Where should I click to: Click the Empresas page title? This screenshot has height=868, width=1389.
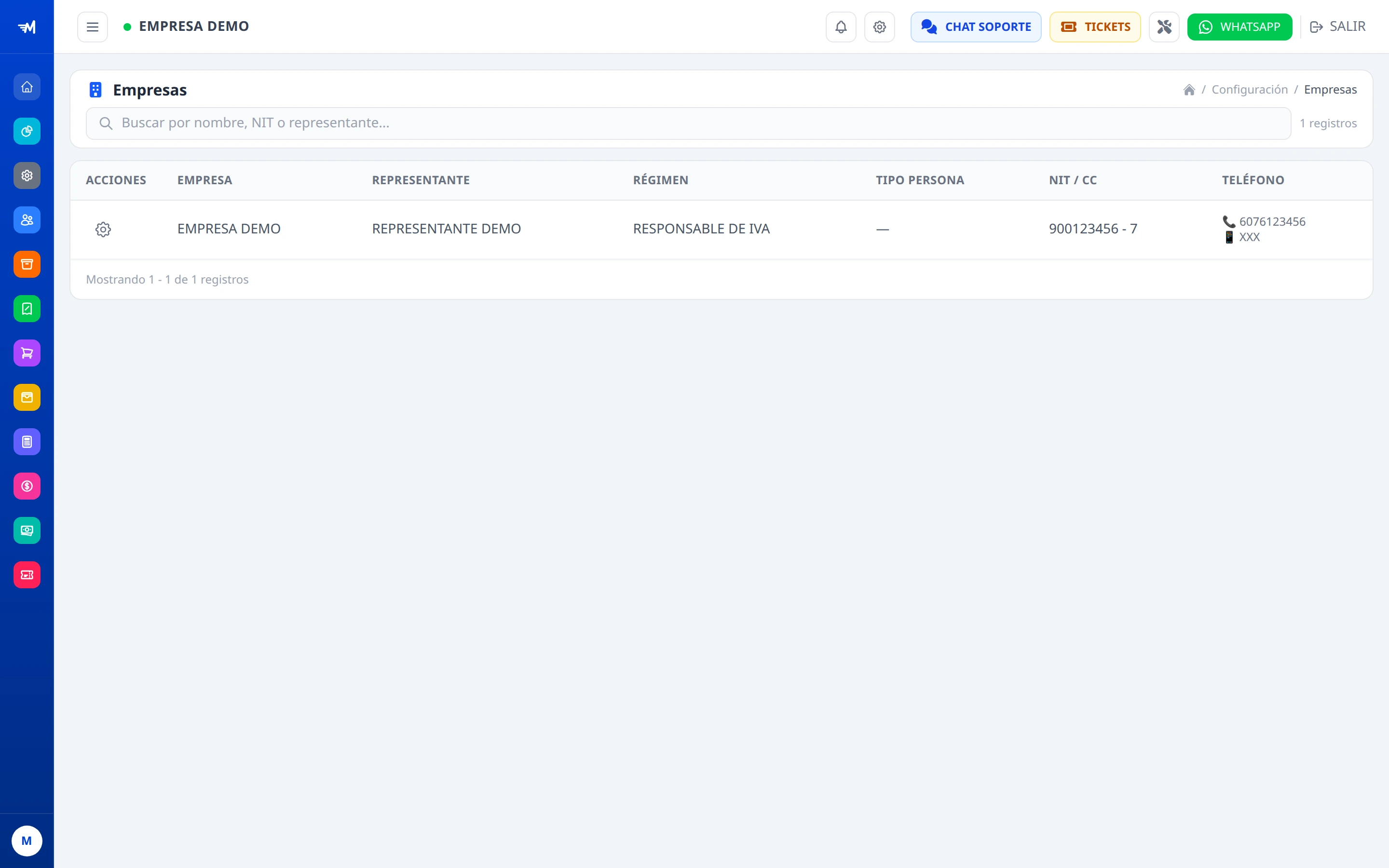pos(150,90)
